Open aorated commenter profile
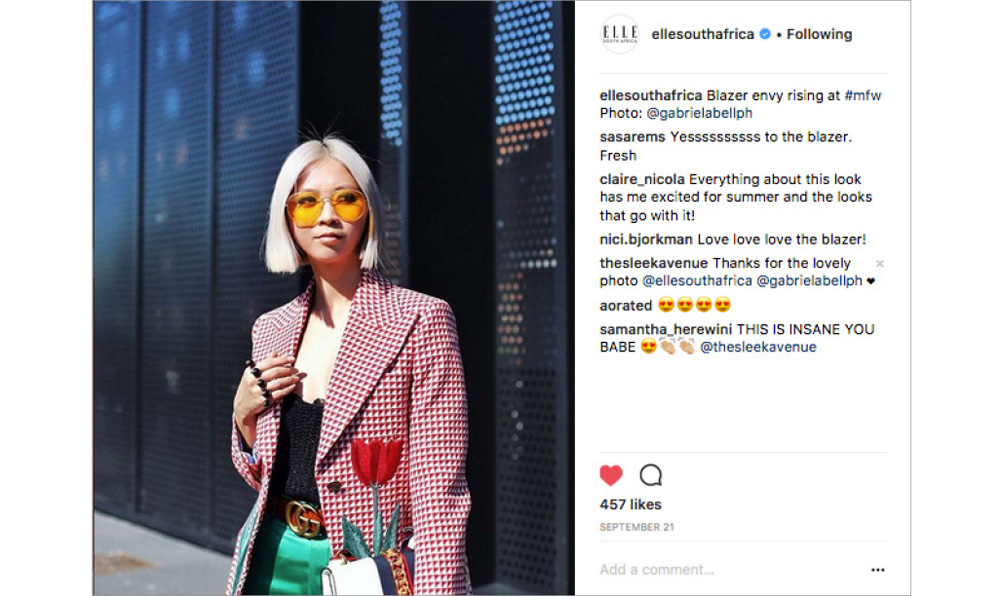Screen dimensions: 1000x596 625,306
